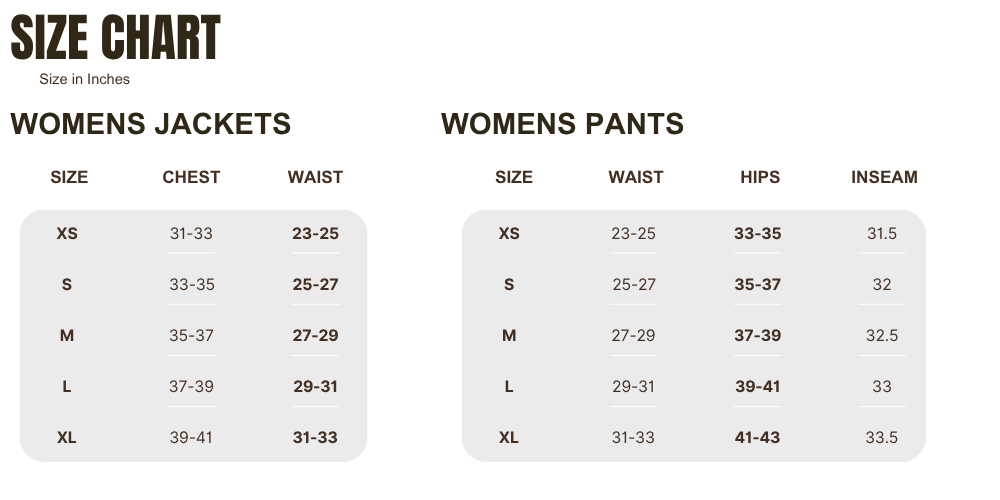The image size is (1000, 500).
Task: Select the WOMENS PANTS heading
Action: coord(562,124)
